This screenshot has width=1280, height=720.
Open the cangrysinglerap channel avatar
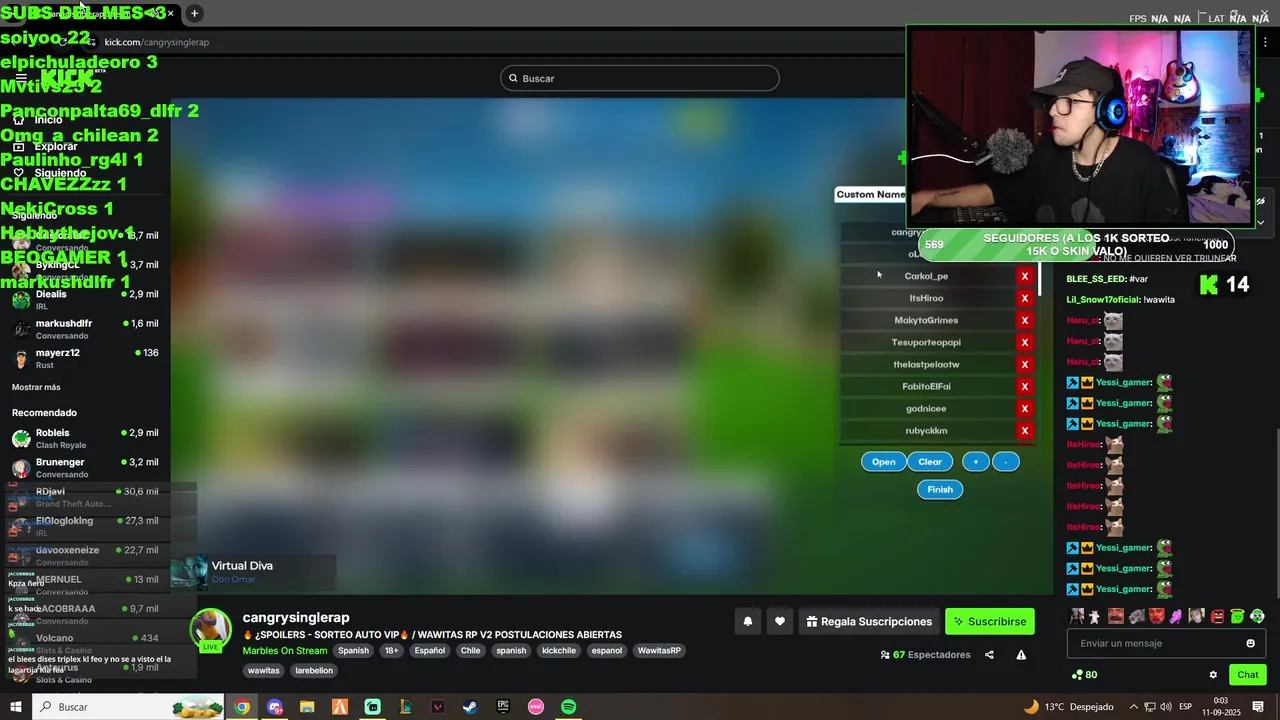[211, 629]
